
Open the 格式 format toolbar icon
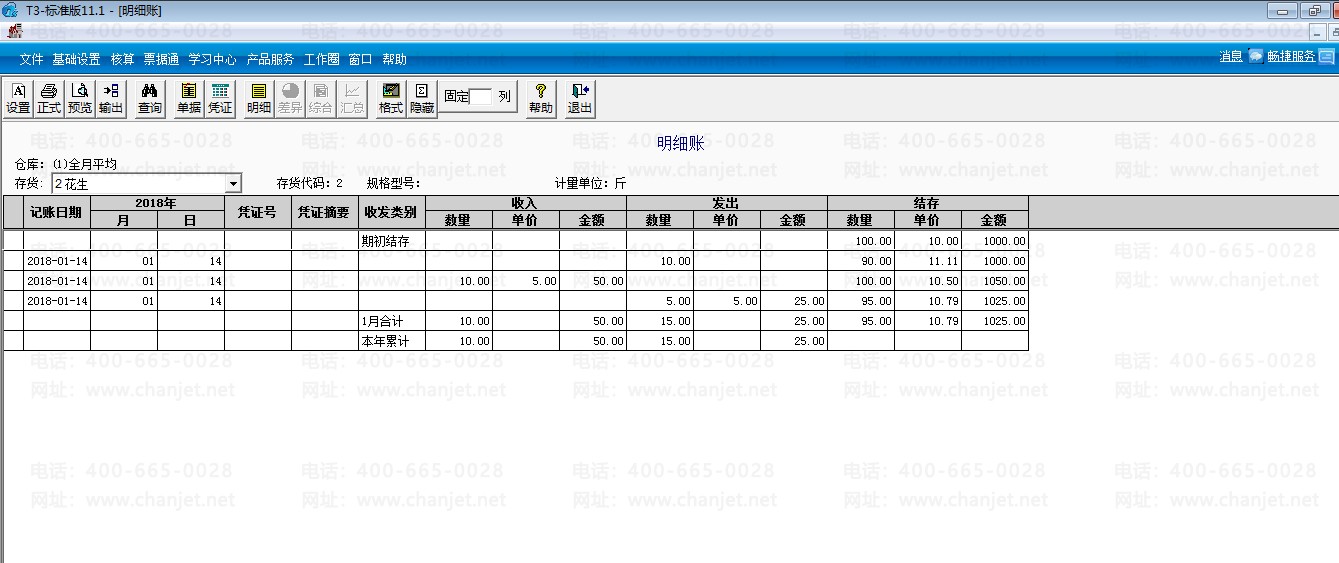click(x=390, y=98)
